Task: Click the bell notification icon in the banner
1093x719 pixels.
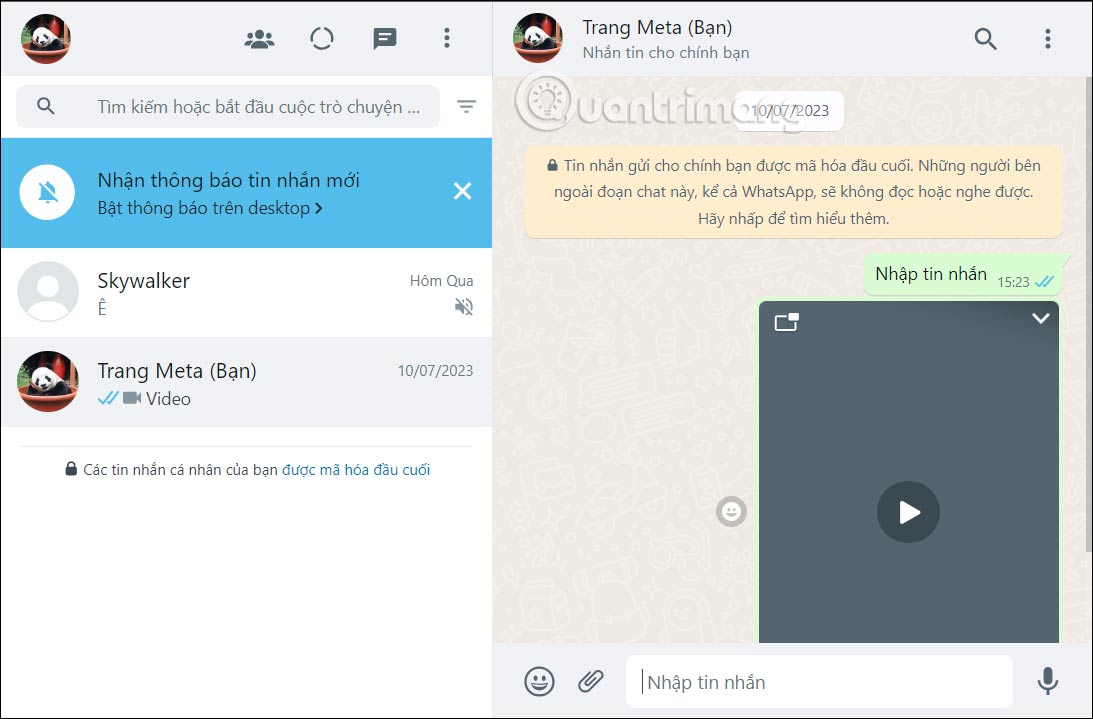Action: click(47, 191)
